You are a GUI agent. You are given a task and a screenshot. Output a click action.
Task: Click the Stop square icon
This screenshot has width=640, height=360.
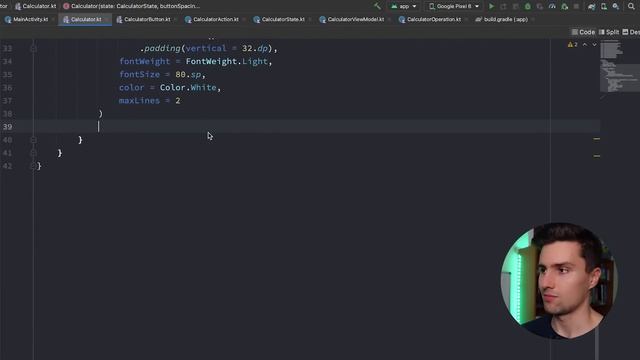pyautogui.click(x=576, y=6)
